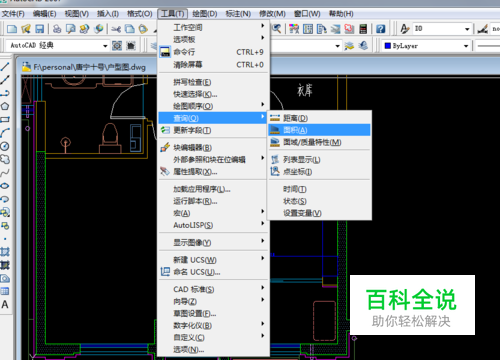This screenshot has height=360, width=500.
Task: Select the Arc draw tool
Action: coord(5,133)
